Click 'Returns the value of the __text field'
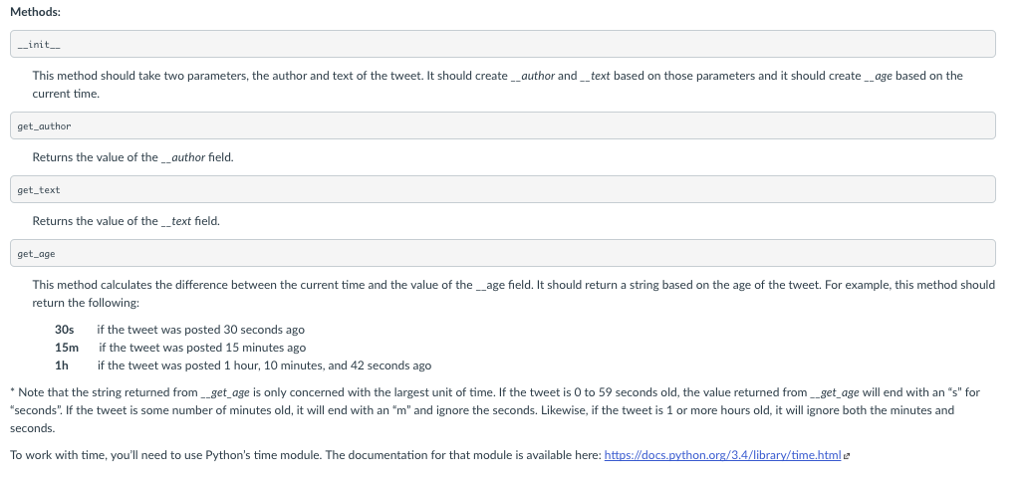 [126, 221]
